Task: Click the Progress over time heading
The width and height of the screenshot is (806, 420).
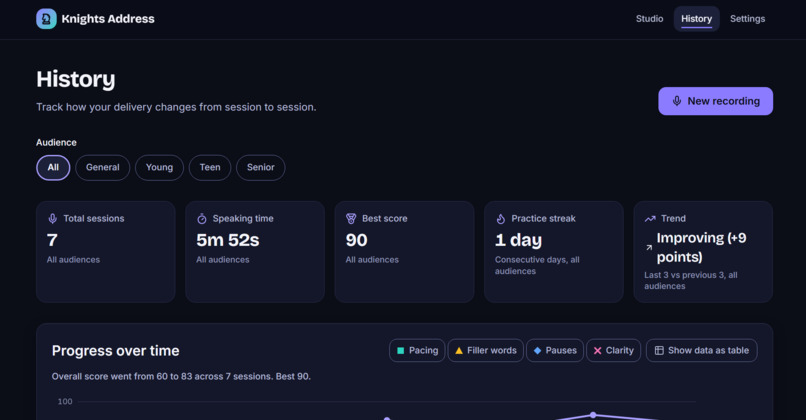Action: tap(116, 351)
